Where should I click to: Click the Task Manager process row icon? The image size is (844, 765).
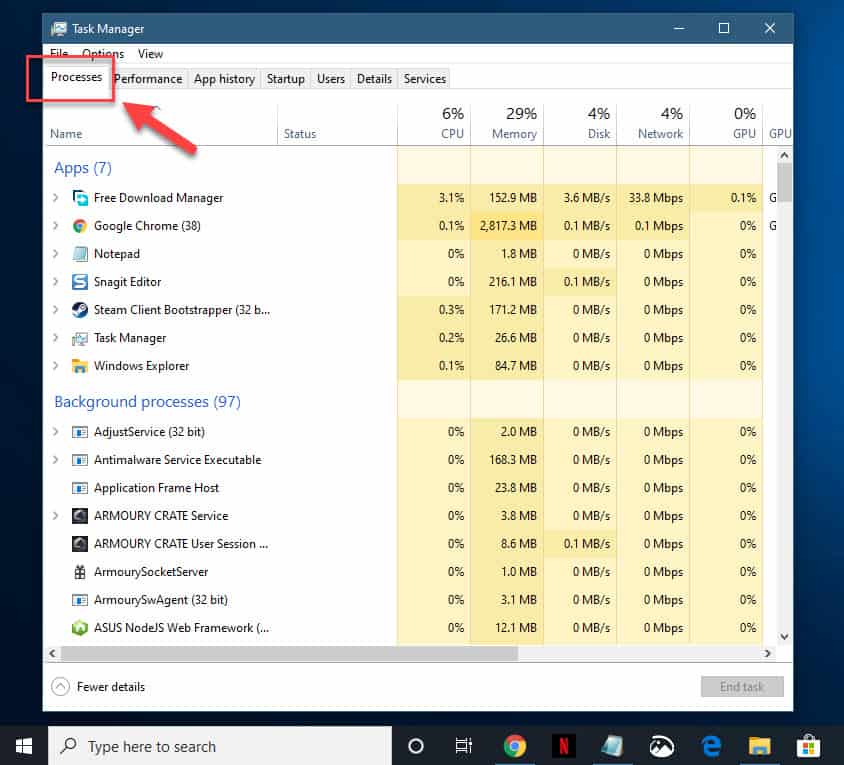pyautogui.click(x=80, y=338)
